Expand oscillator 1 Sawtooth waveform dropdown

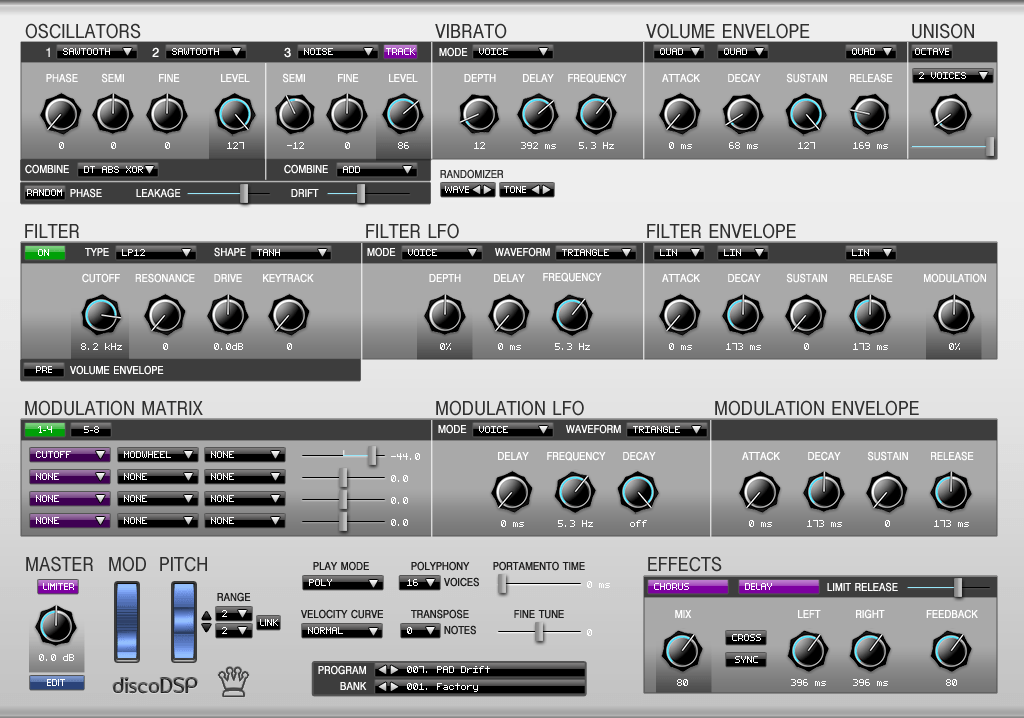(x=97, y=52)
